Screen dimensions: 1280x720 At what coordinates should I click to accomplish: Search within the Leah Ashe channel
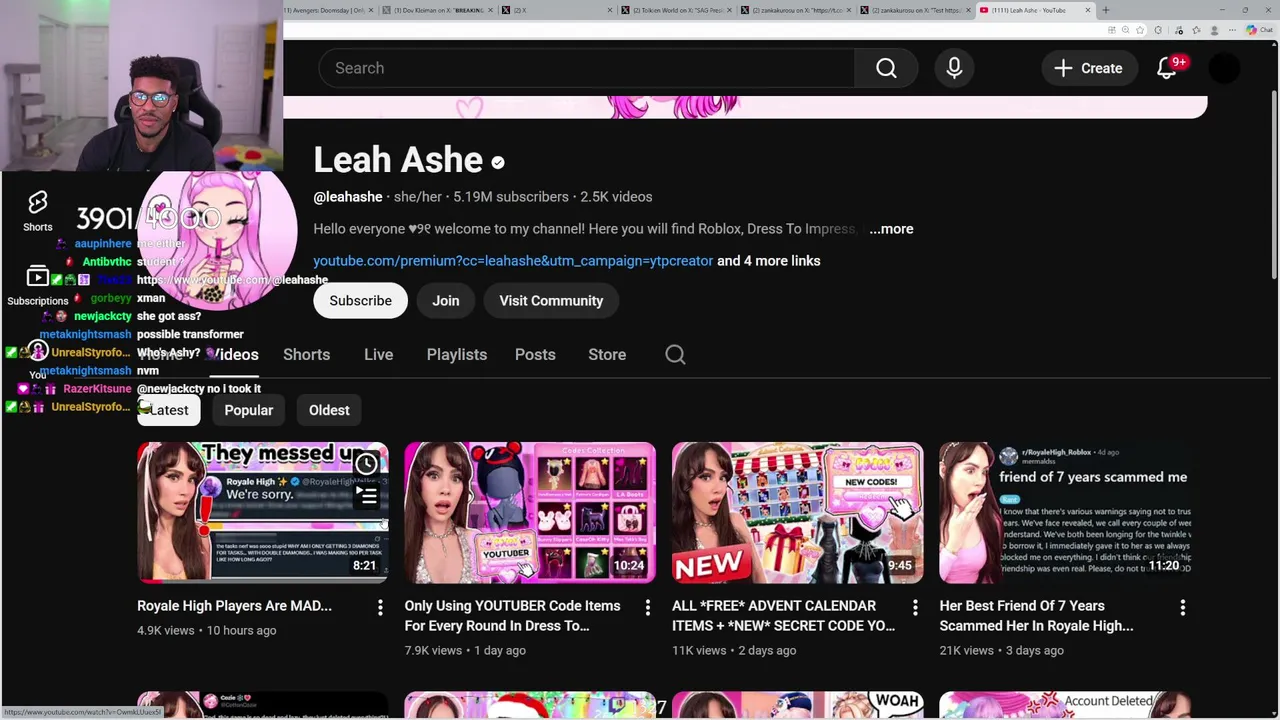pos(675,354)
